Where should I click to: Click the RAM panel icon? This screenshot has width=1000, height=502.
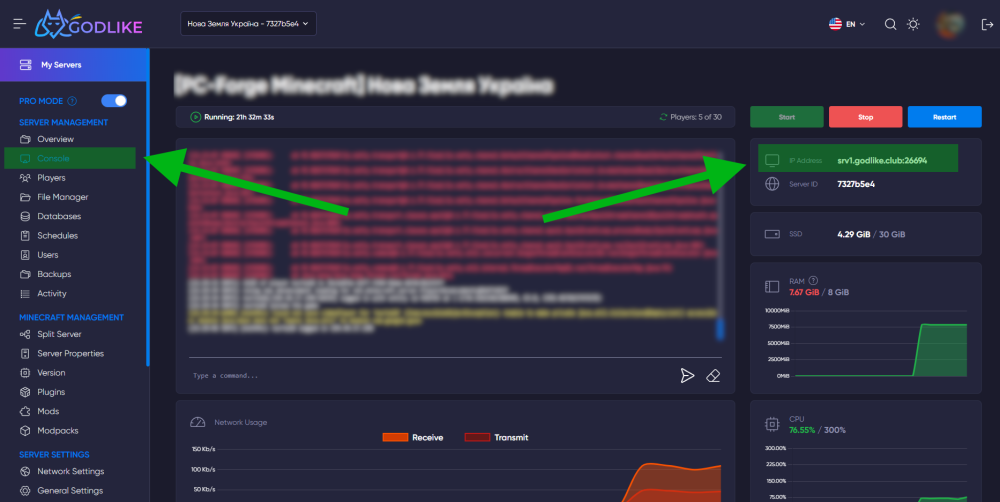772,287
